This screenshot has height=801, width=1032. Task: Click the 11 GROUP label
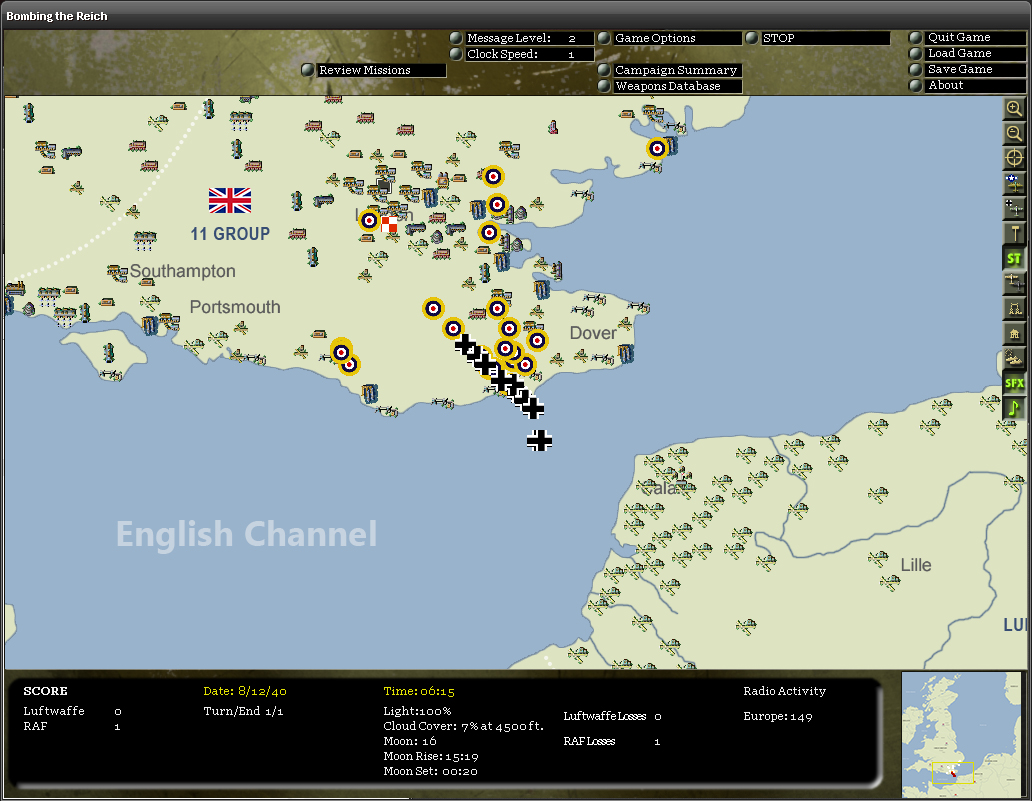tap(230, 234)
